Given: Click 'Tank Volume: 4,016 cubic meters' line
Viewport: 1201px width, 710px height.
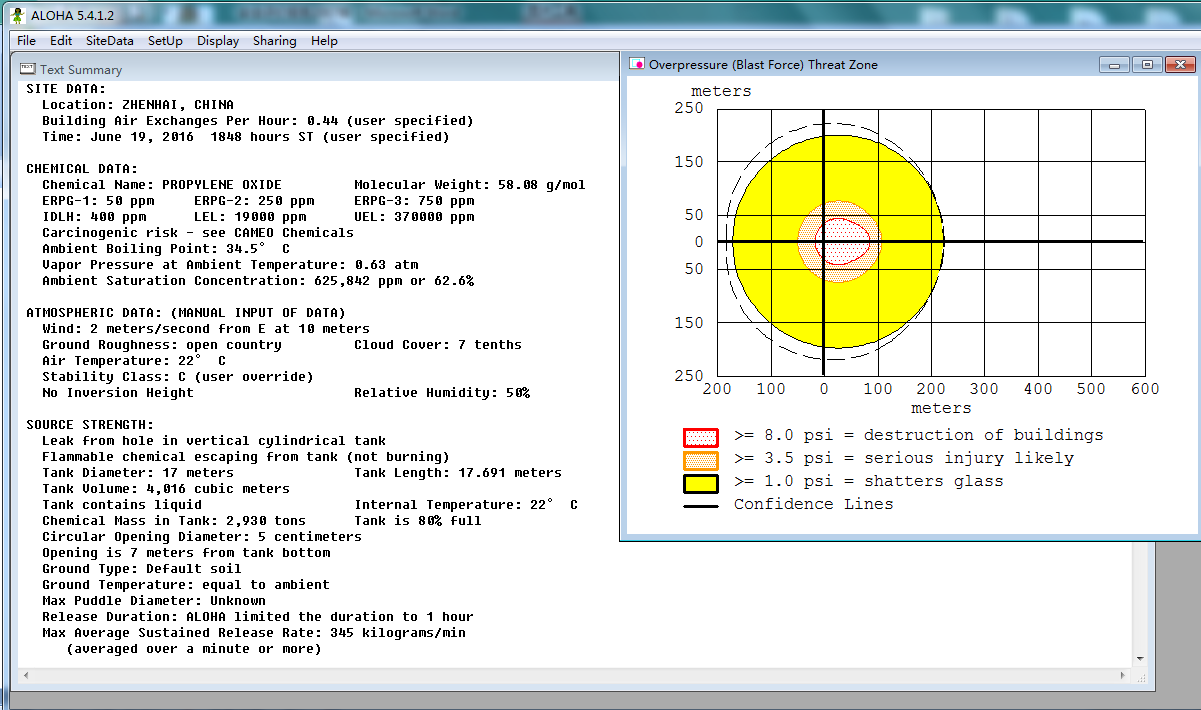Looking at the screenshot, I should (166, 488).
